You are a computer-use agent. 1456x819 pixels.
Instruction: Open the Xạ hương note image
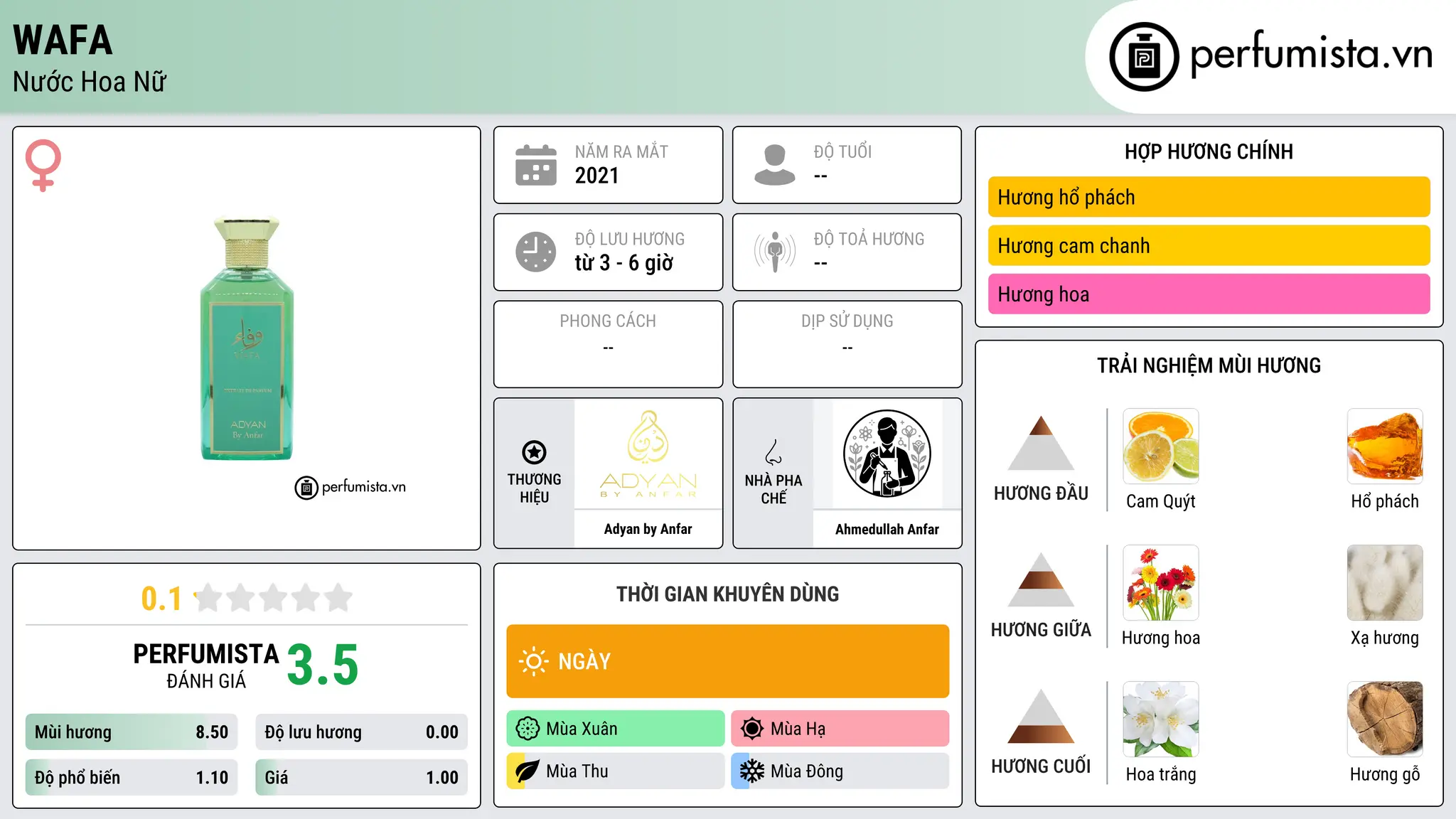coord(1385,583)
